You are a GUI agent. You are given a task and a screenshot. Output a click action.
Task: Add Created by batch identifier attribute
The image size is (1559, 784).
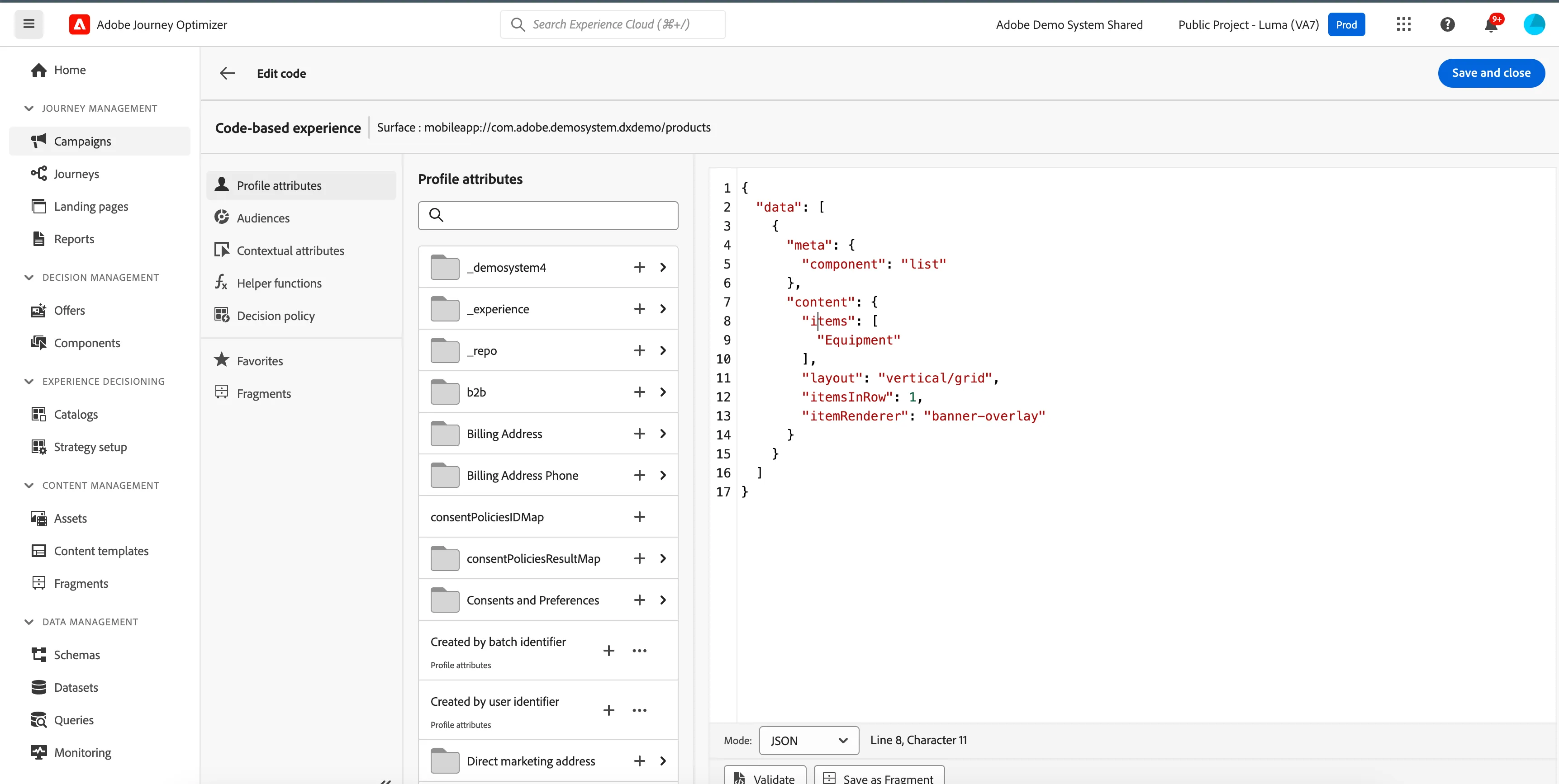pos(609,650)
